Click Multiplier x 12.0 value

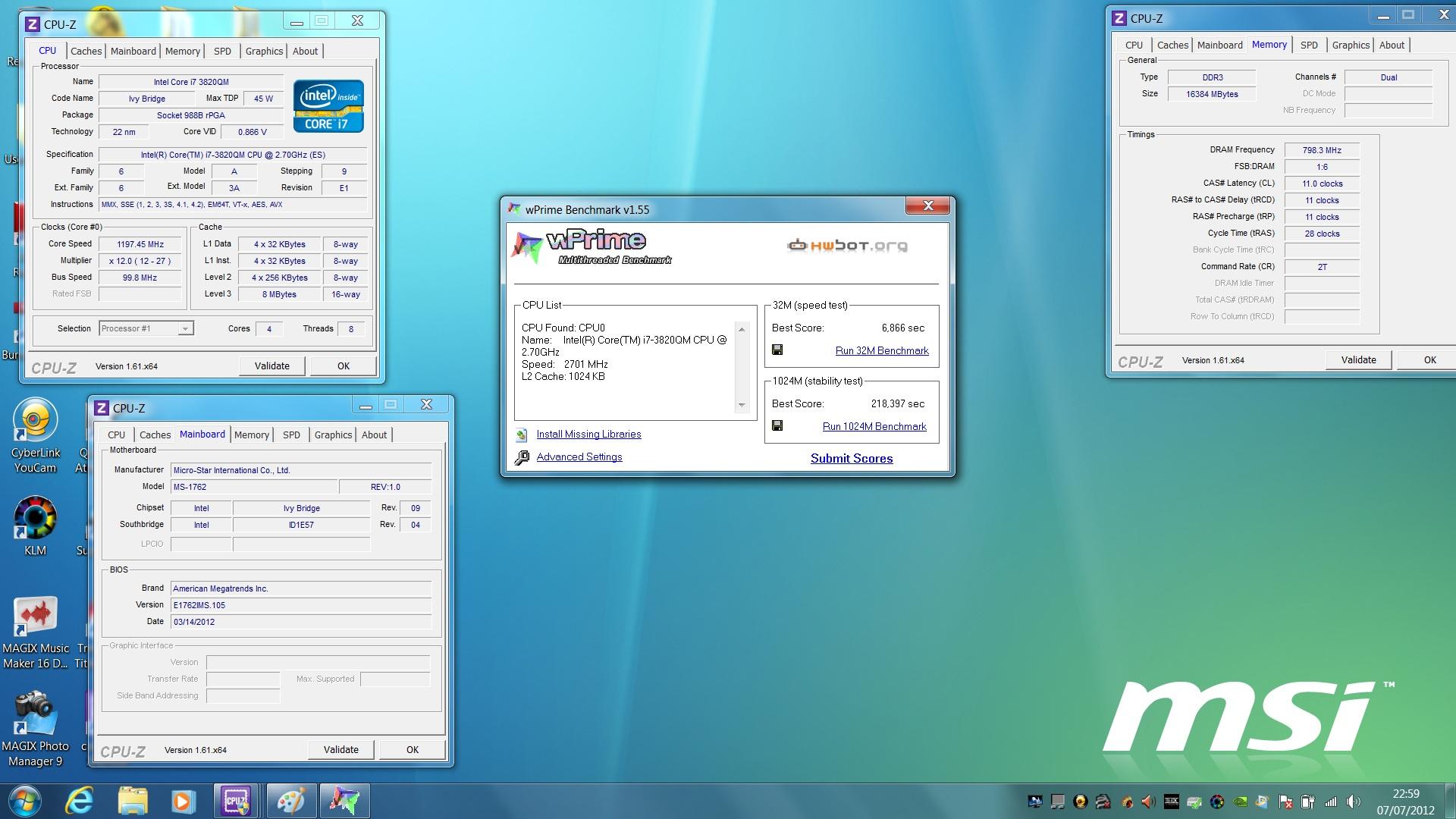(x=140, y=261)
